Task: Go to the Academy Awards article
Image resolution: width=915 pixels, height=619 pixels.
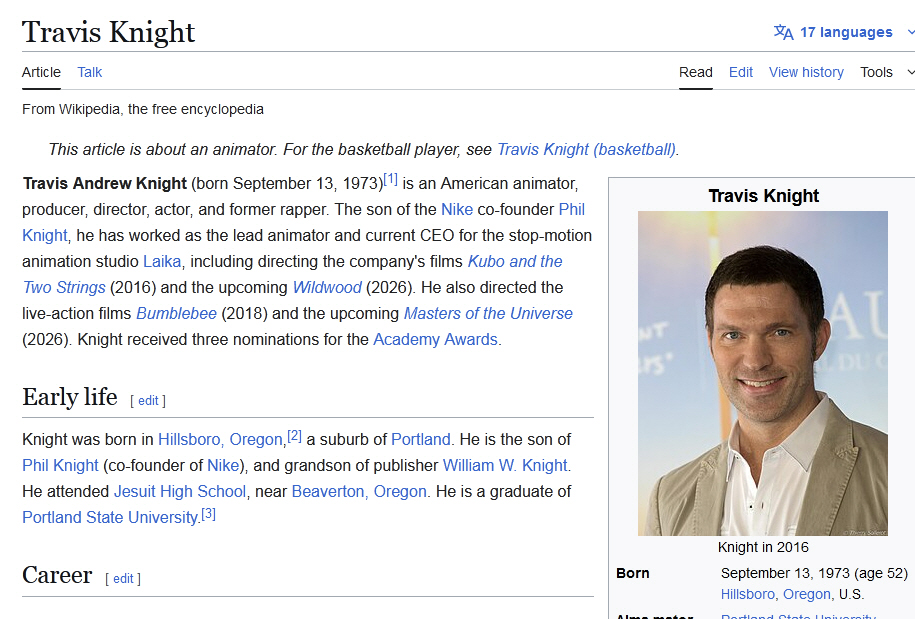Action: [435, 340]
